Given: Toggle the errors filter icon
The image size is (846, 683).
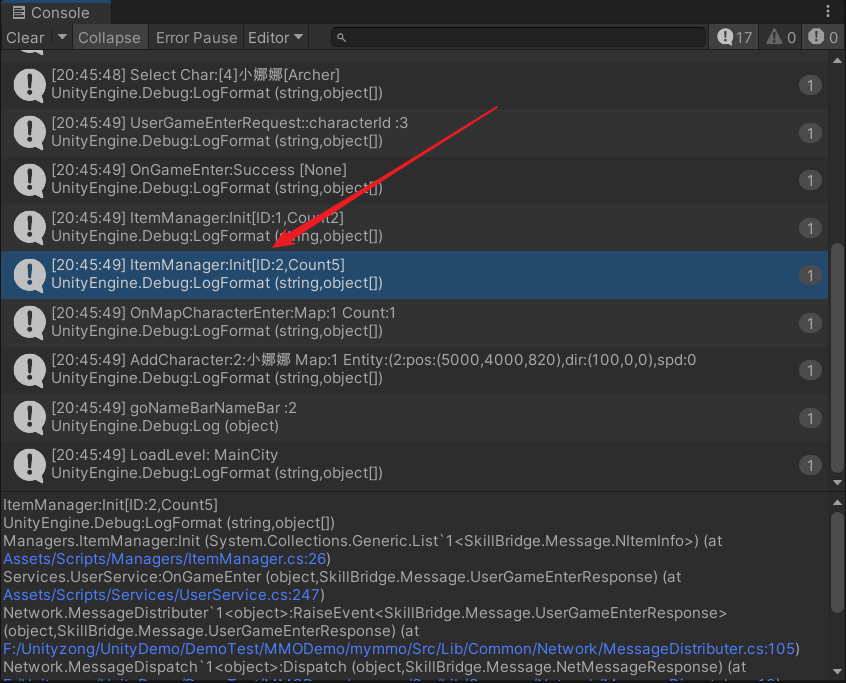Looking at the screenshot, I should [x=822, y=37].
